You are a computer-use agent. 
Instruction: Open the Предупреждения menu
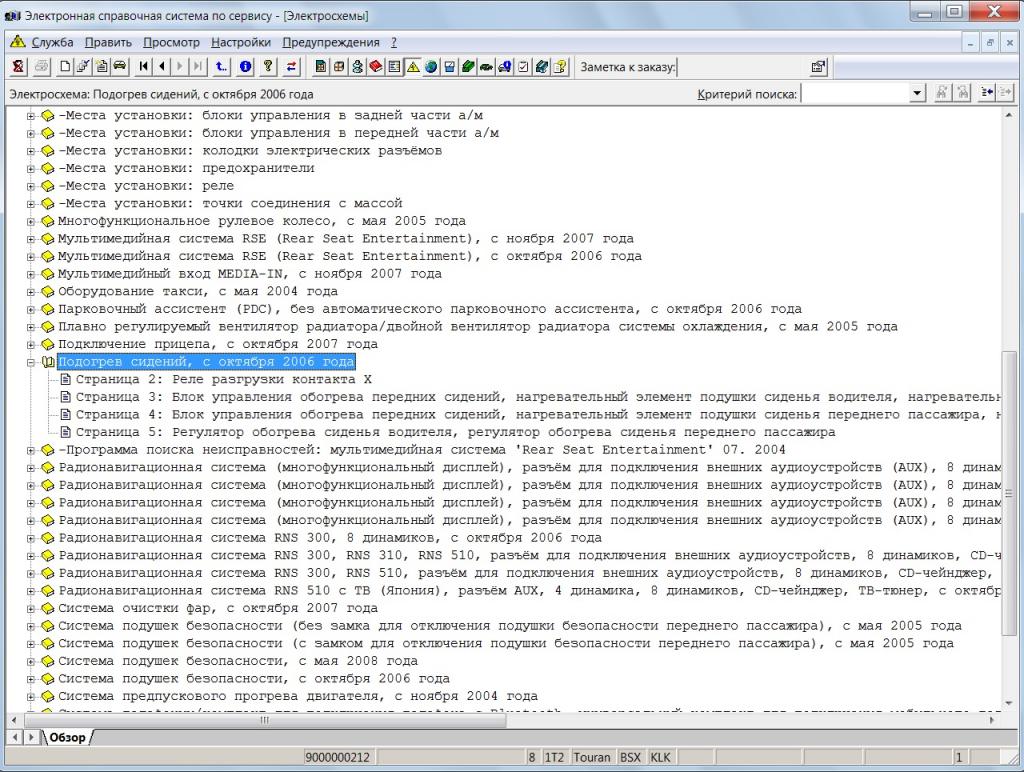pos(330,42)
